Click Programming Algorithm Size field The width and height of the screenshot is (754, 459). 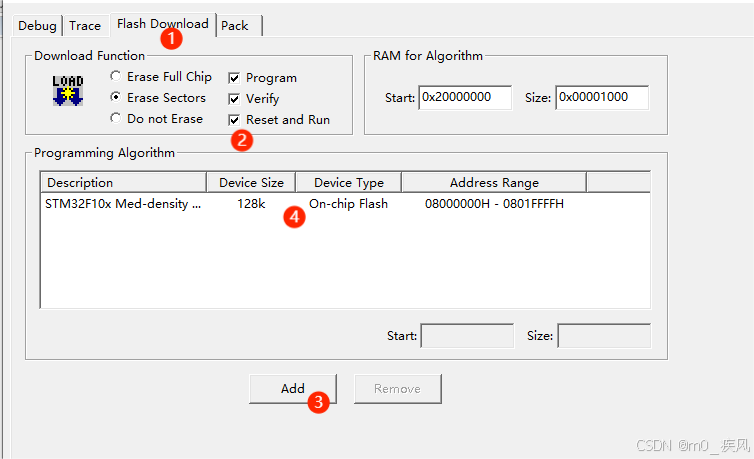(604, 335)
